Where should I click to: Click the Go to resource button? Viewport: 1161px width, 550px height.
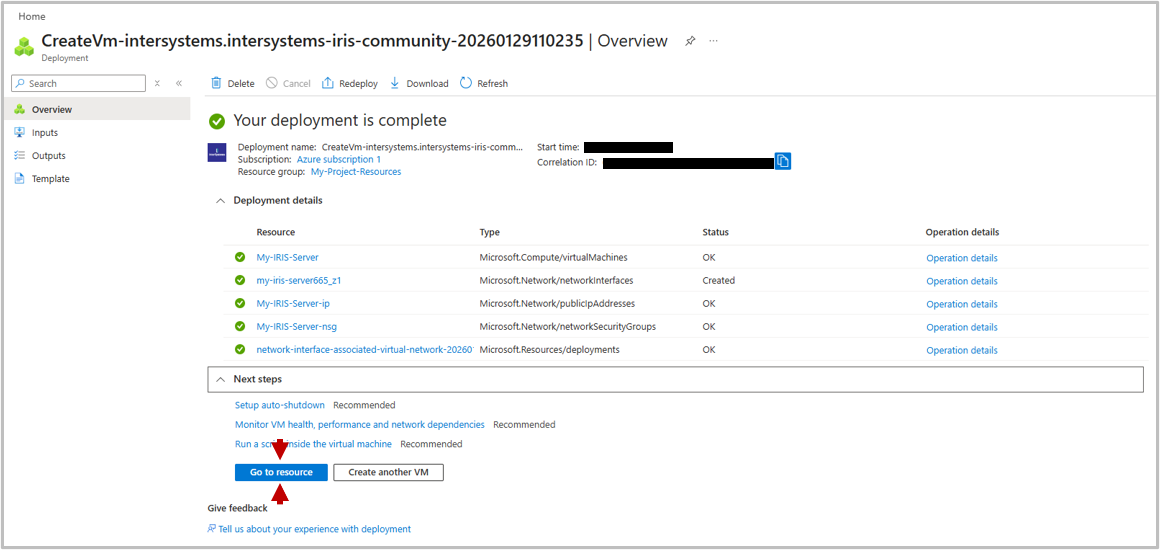click(x=281, y=472)
